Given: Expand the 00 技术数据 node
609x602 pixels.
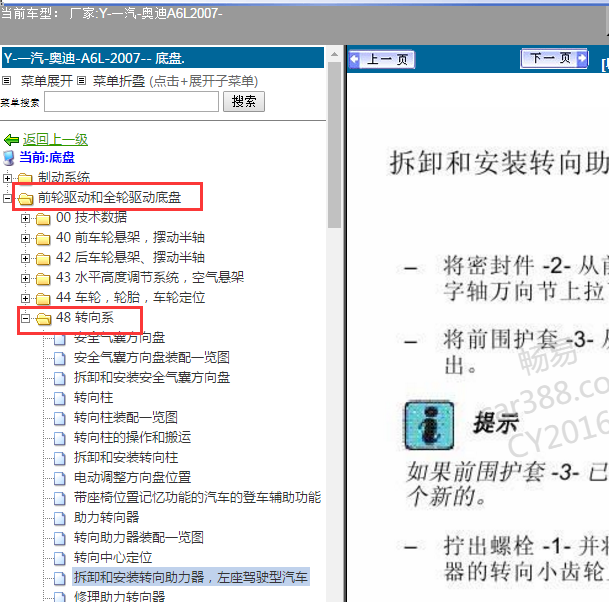Looking at the screenshot, I should pos(25,219).
